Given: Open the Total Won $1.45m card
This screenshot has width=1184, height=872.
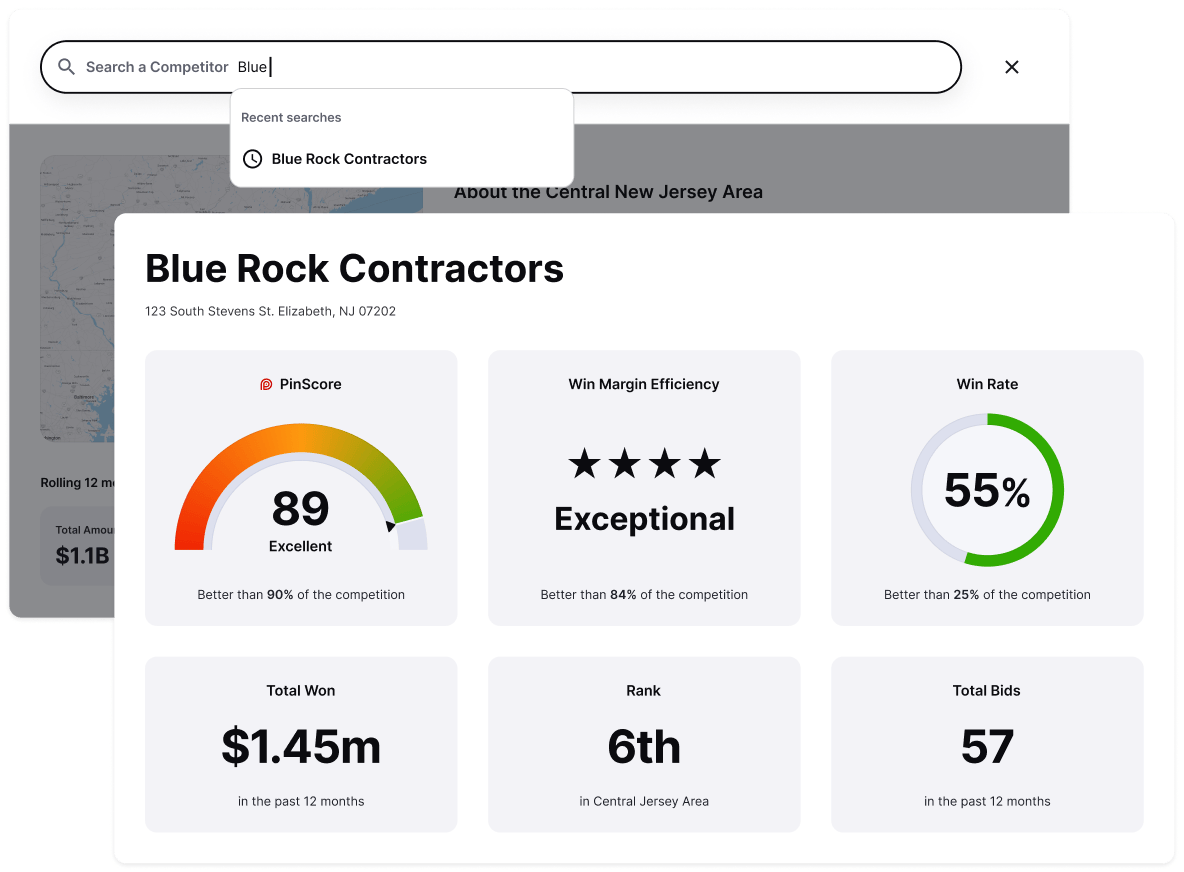Looking at the screenshot, I should tap(301, 745).
